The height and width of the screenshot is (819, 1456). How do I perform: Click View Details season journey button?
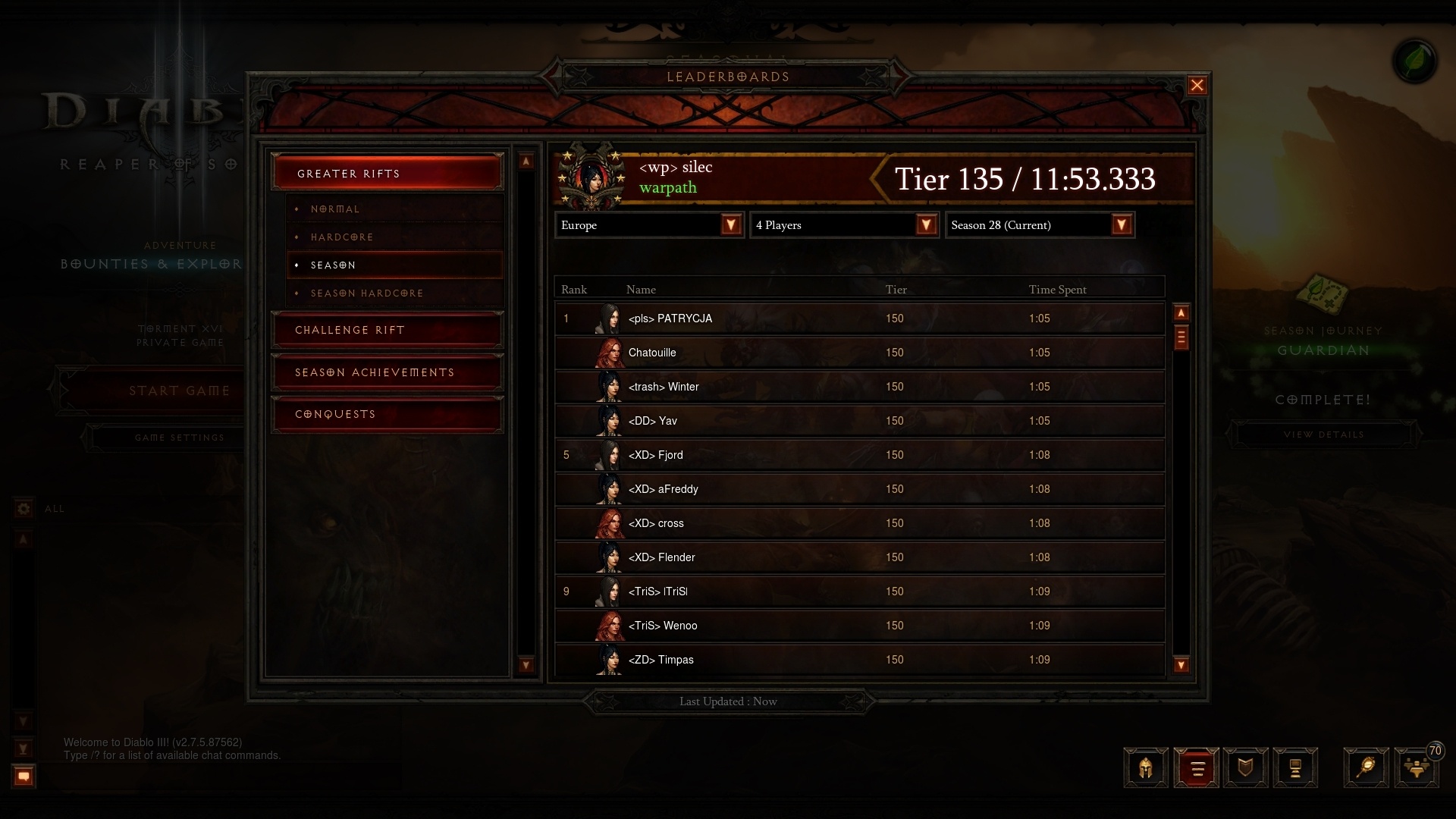tap(1323, 434)
